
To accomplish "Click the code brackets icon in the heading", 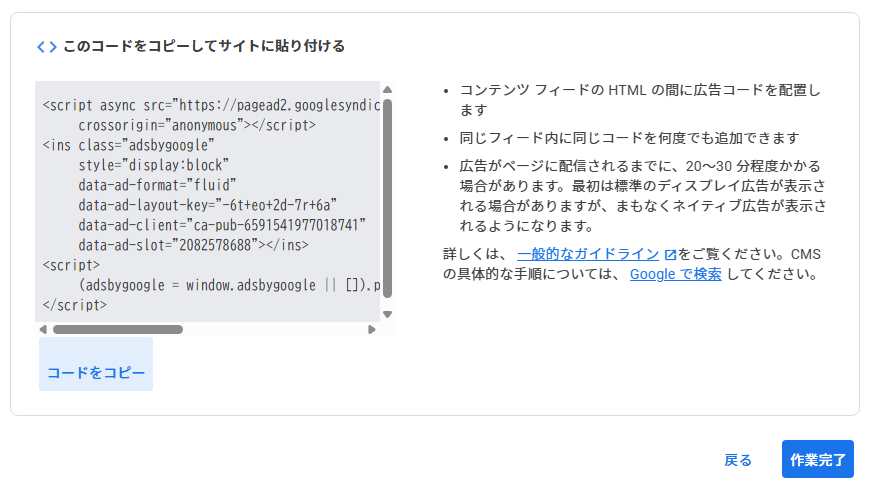I will tap(46, 46).
